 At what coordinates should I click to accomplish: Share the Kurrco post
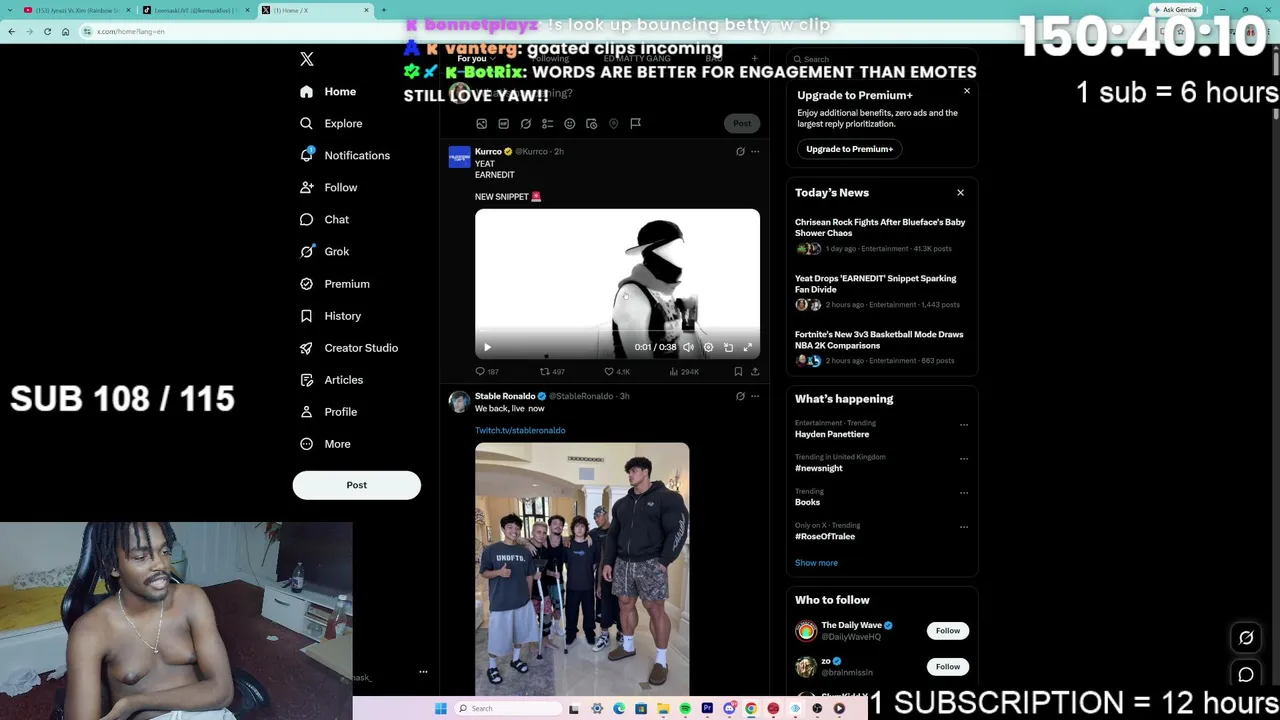coord(755,372)
